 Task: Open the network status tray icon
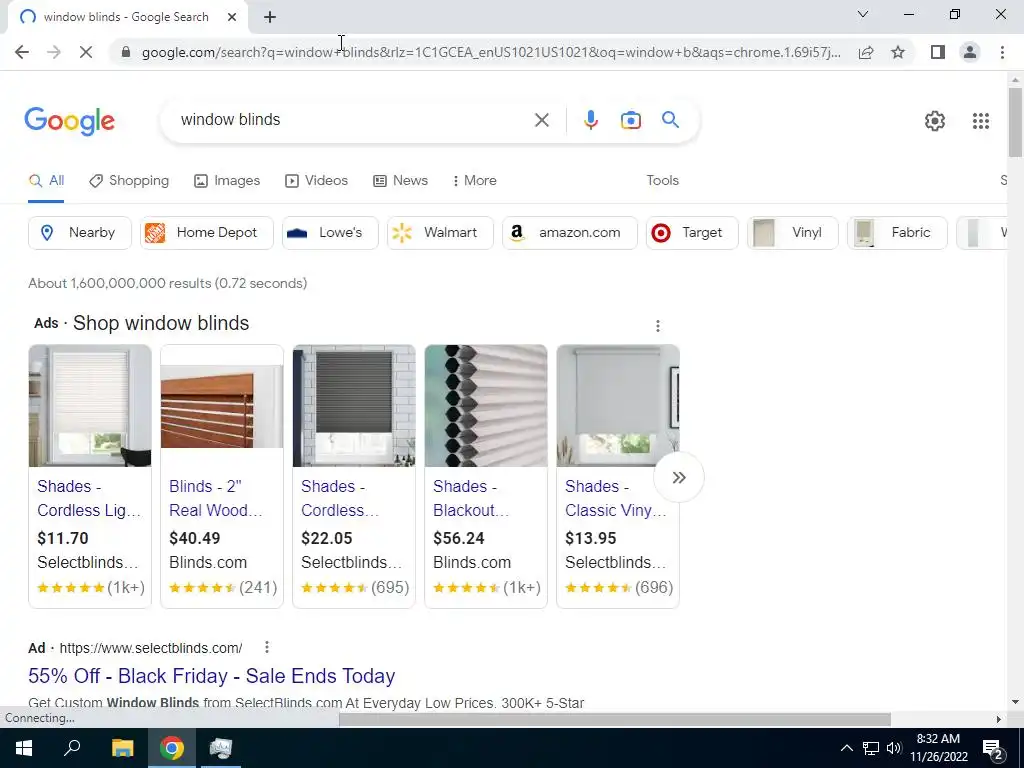[x=871, y=748]
